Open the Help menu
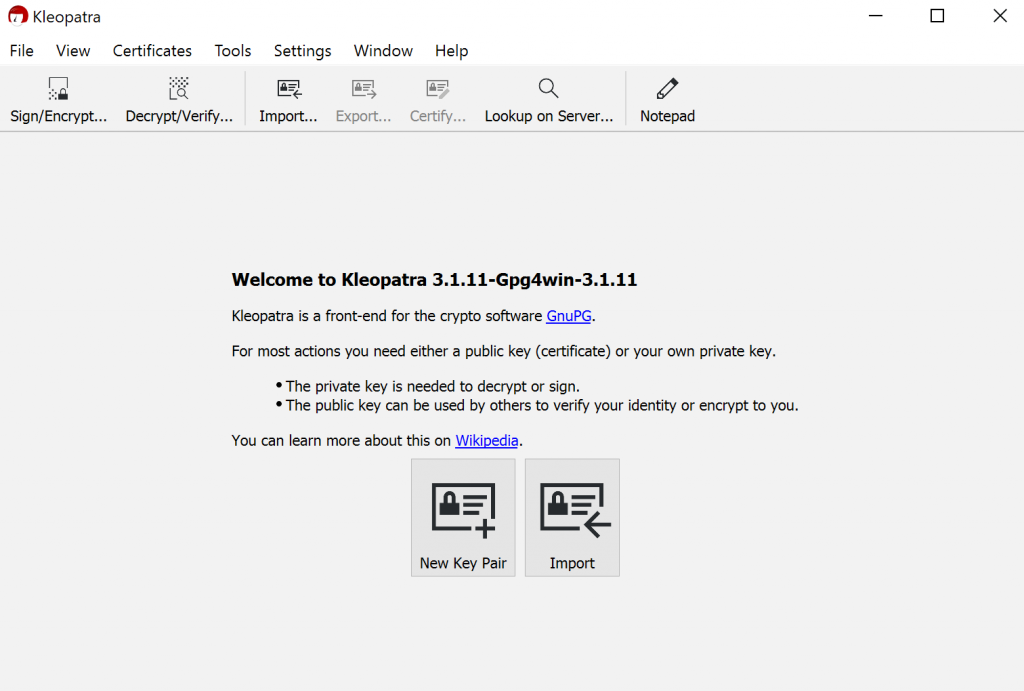Viewport: 1024px width, 691px height. (451, 51)
